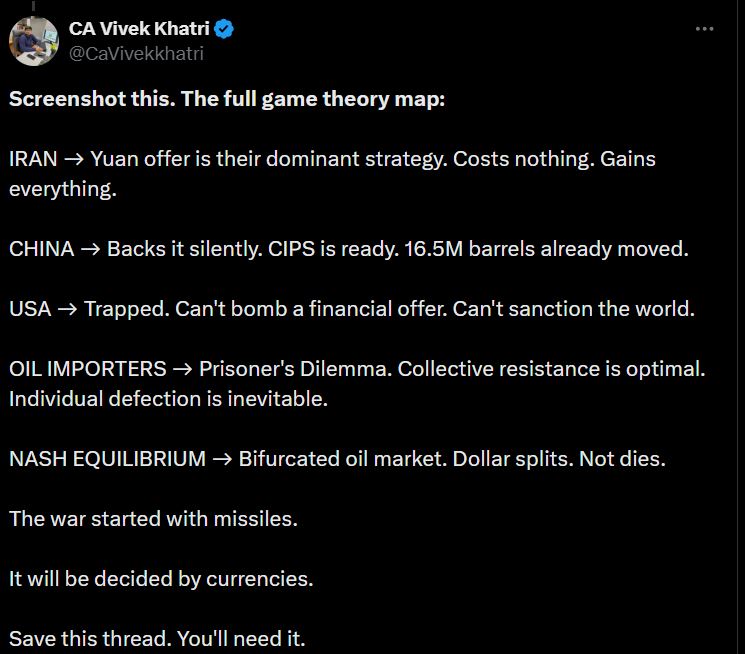Click the arrow symbol after USA
This screenshot has width=745, height=654.
point(67,310)
